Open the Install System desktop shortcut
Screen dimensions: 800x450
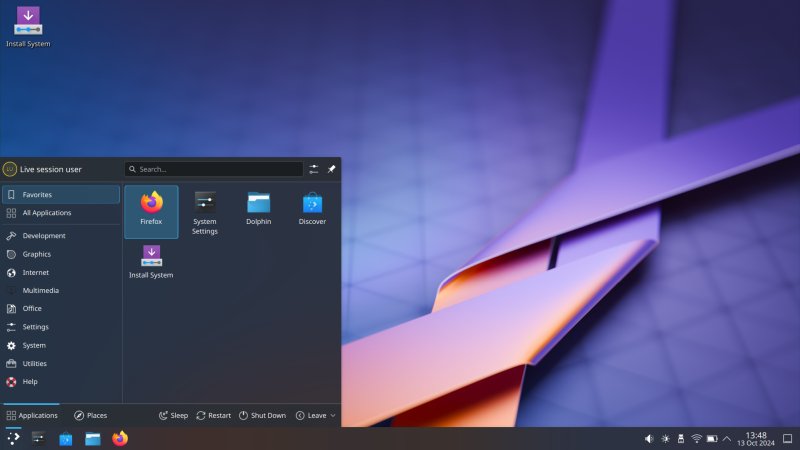click(28, 28)
